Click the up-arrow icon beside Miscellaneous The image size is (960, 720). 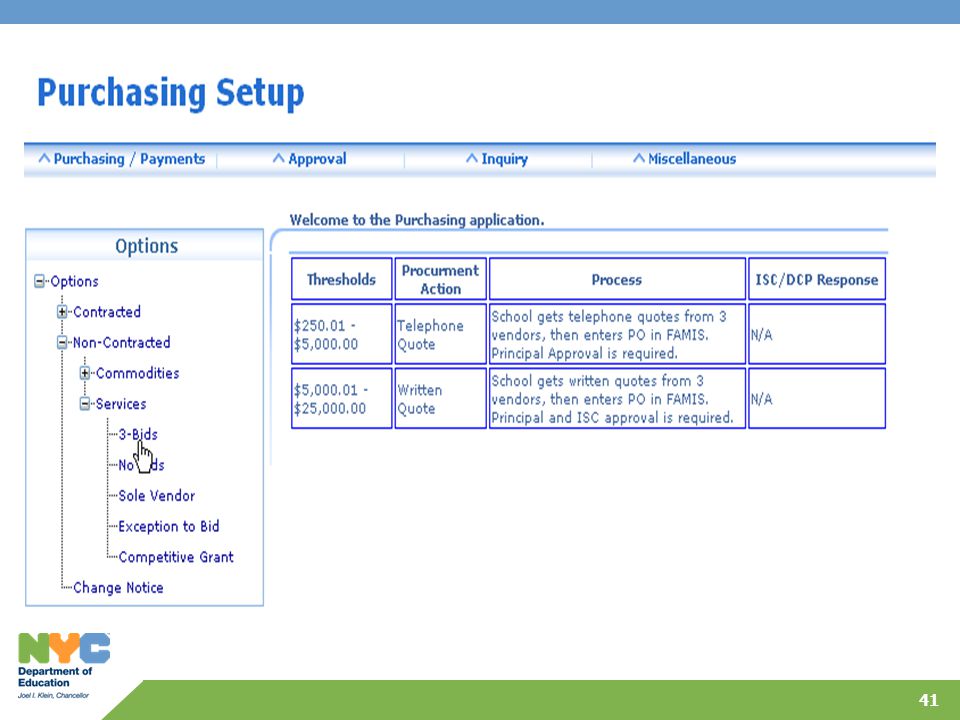639,159
